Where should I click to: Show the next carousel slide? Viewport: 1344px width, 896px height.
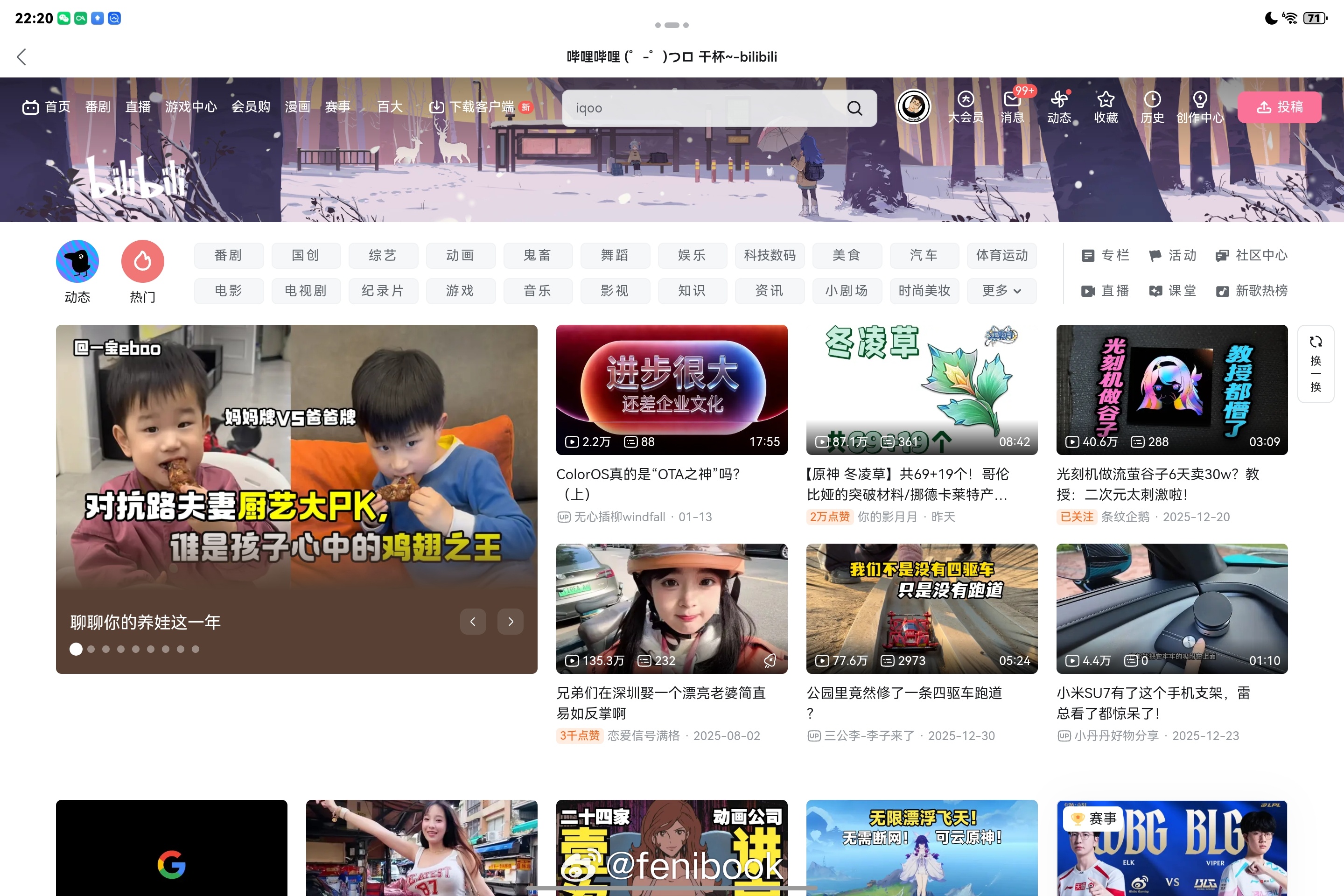pyautogui.click(x=510, y=621)
